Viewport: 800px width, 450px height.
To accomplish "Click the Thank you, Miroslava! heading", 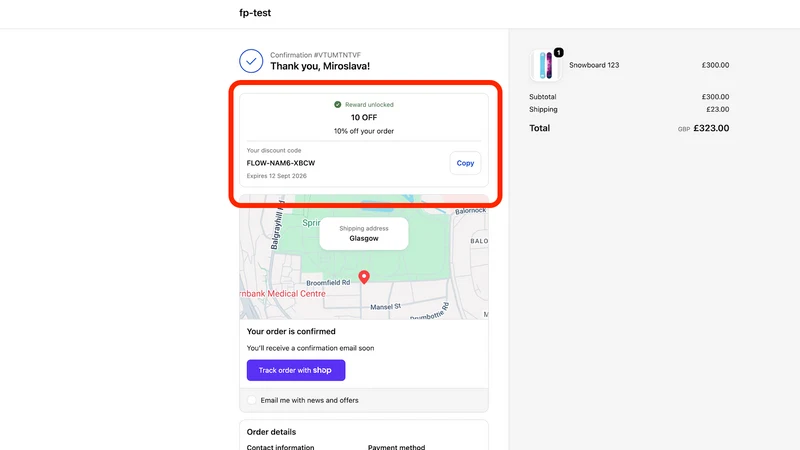I will (x=320, y=66).
